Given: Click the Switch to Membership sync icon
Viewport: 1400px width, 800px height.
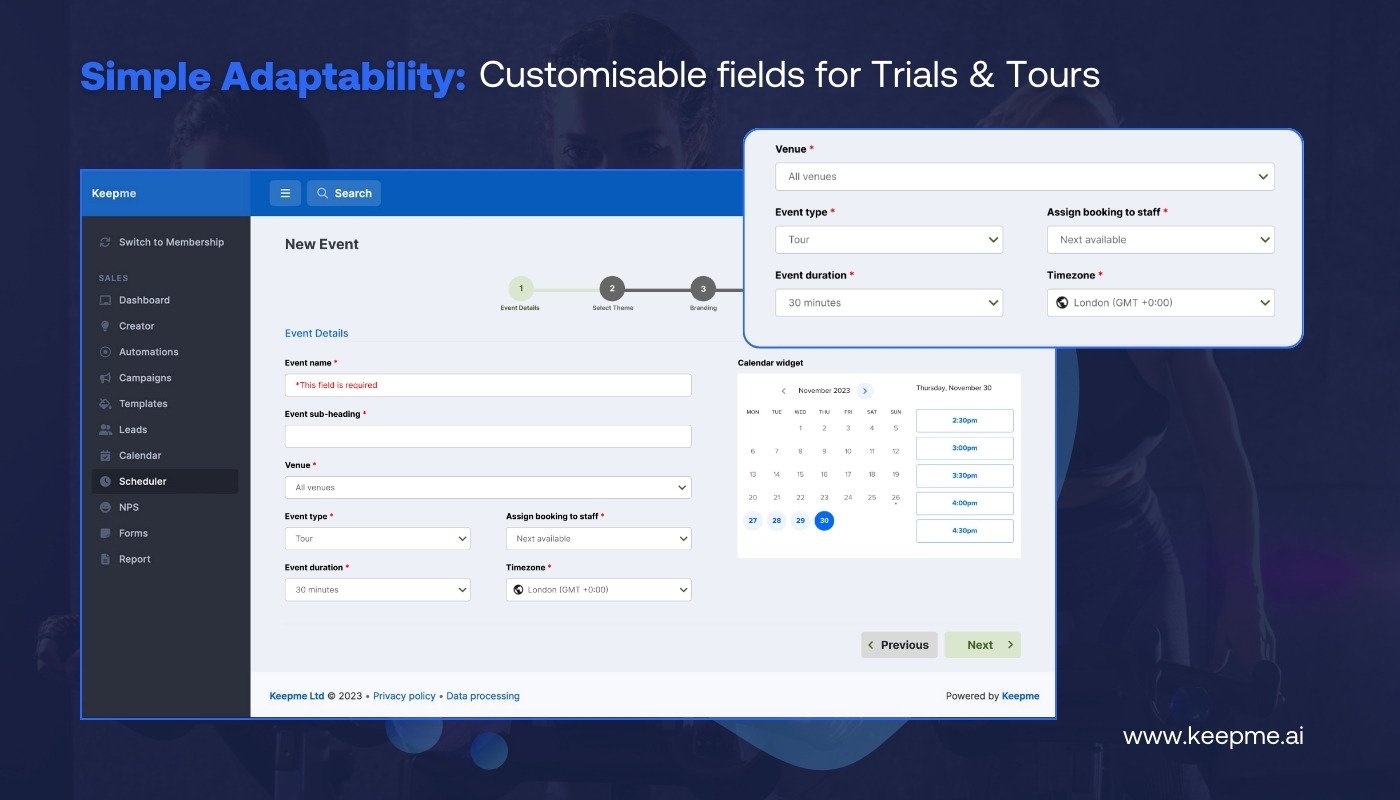Looking at the screenshot, I should (x=105, y=242).
